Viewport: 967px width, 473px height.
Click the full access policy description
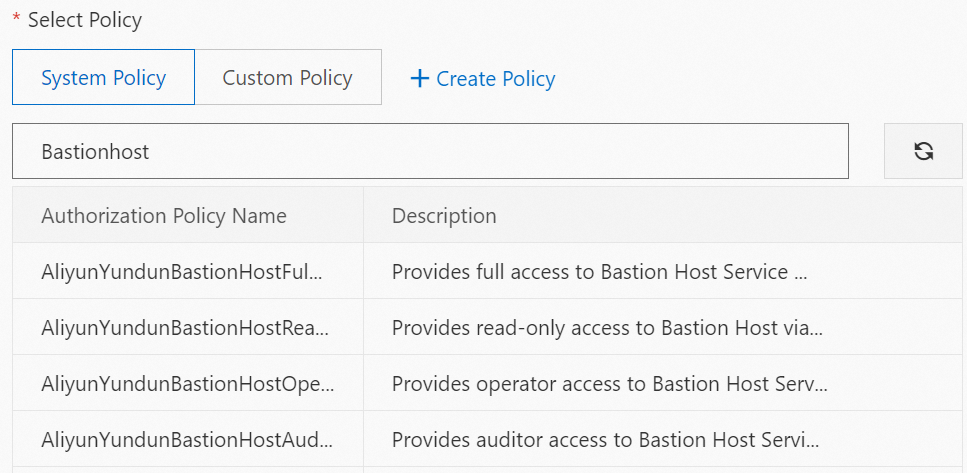point(598,271)
